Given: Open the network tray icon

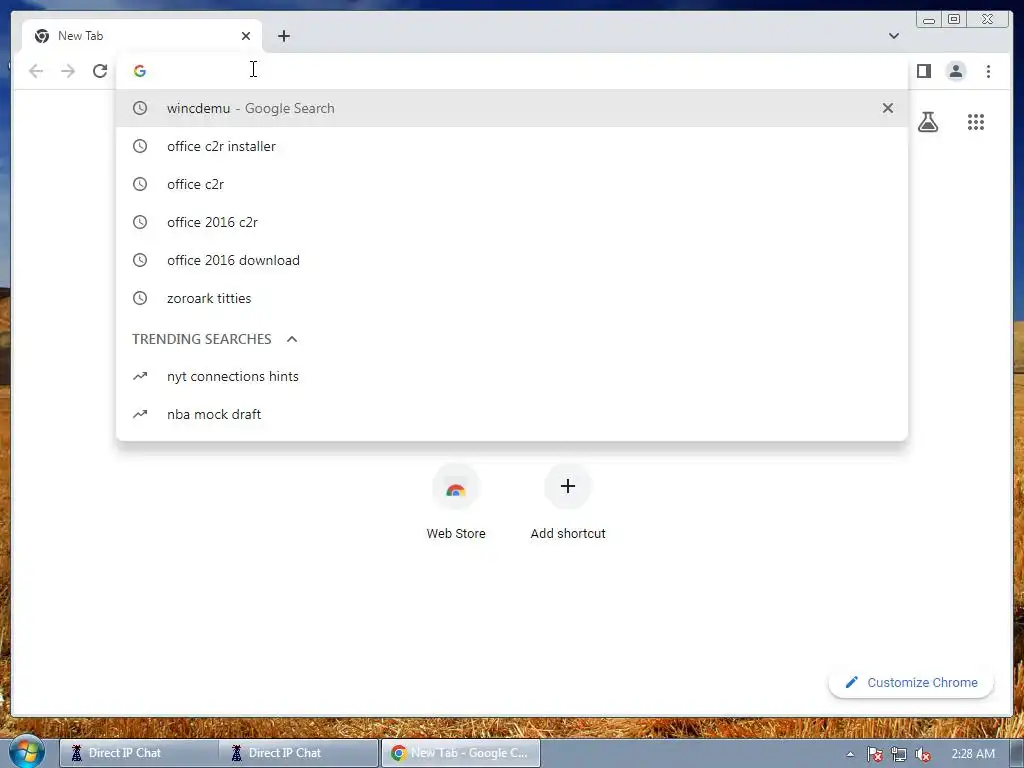Looking at the screenshot, I should tap(899, 754).
